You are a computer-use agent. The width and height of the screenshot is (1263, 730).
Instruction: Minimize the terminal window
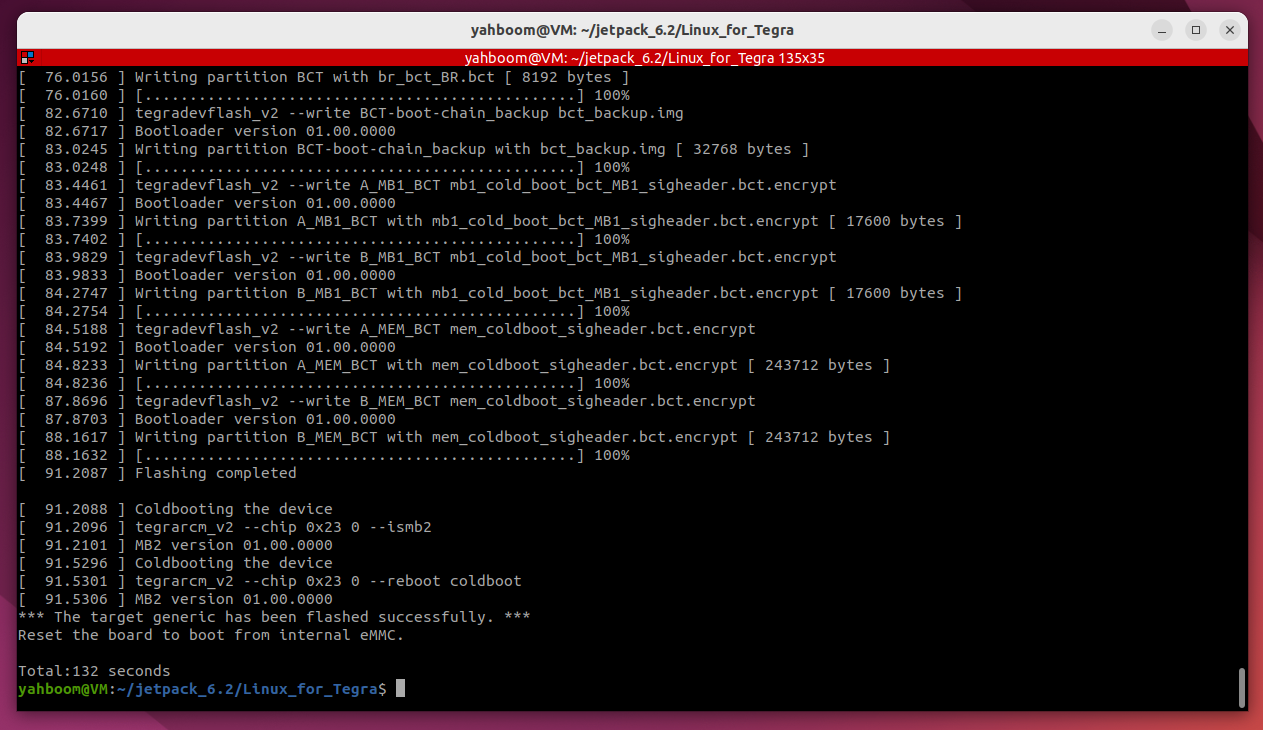[1162, 30]
